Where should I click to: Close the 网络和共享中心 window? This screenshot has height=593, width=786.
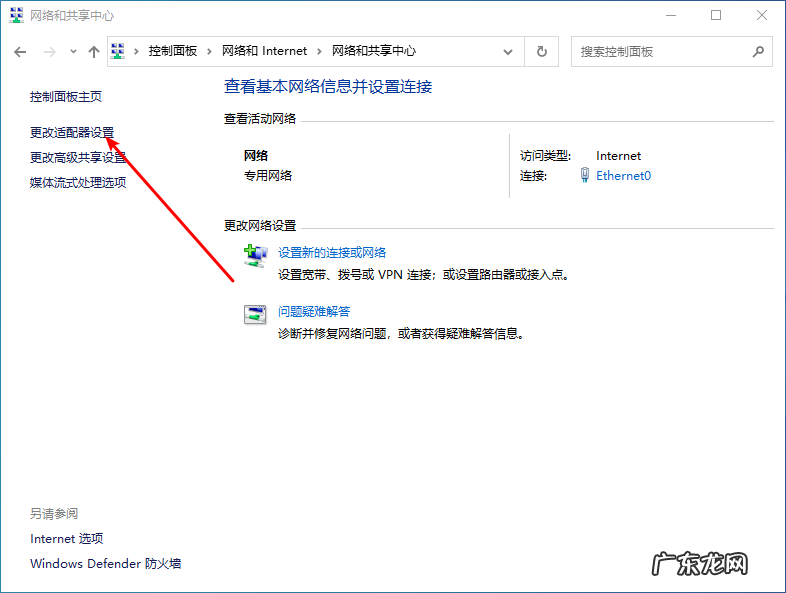(x=762, y=16)
